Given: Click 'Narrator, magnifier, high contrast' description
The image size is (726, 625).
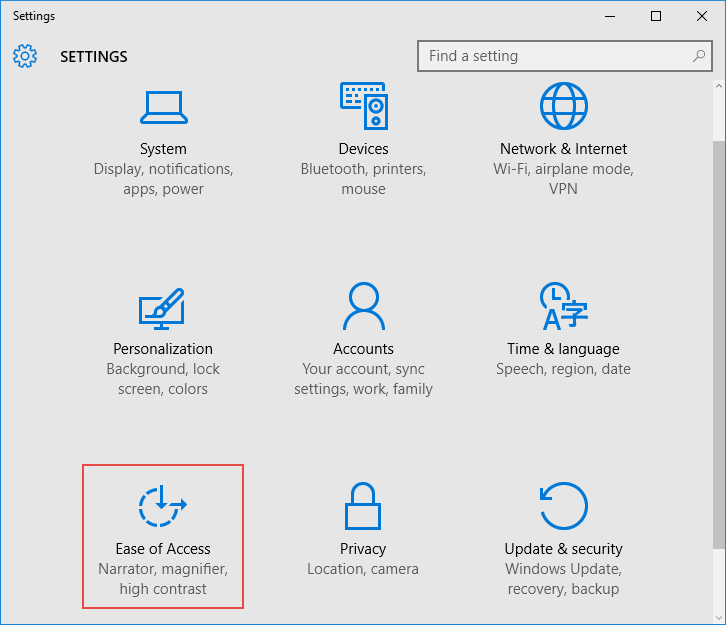Looking at the screenshot, I should coord(163,579).
